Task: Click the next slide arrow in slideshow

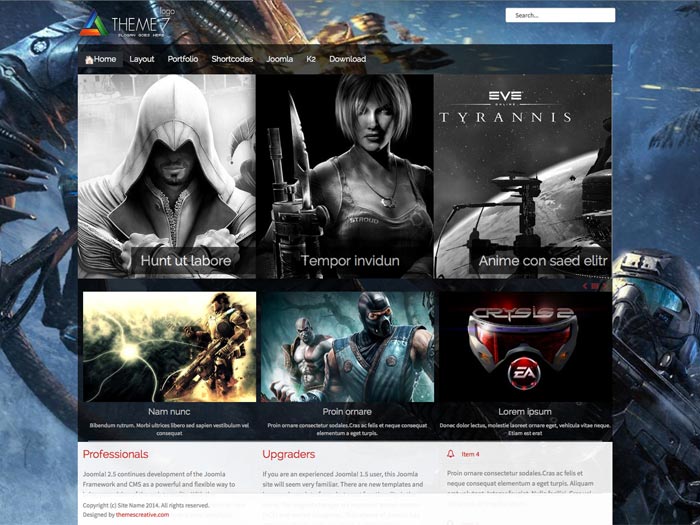Action: (x=605, y=286)
